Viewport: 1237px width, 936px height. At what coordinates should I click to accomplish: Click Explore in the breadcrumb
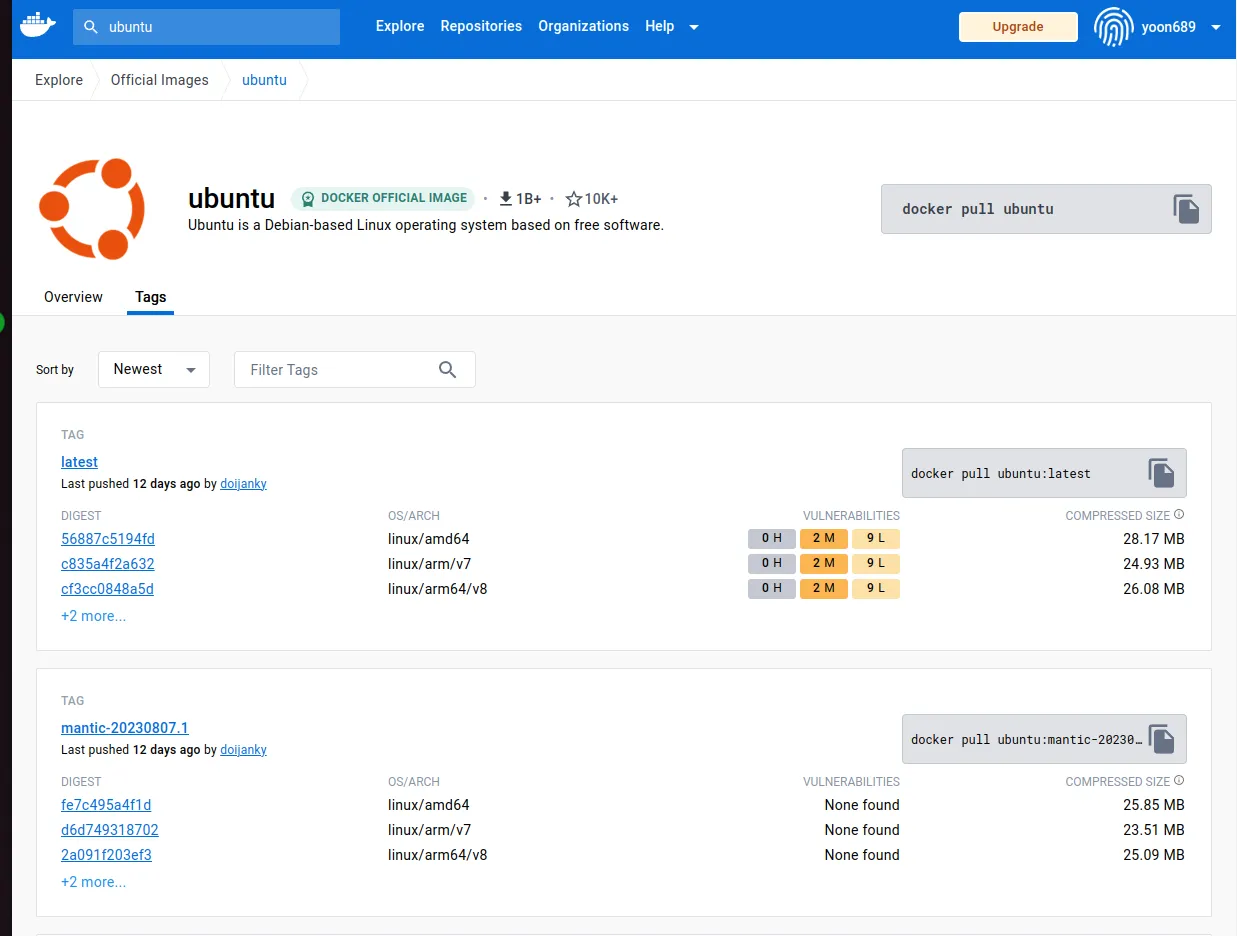click(59, 80)
